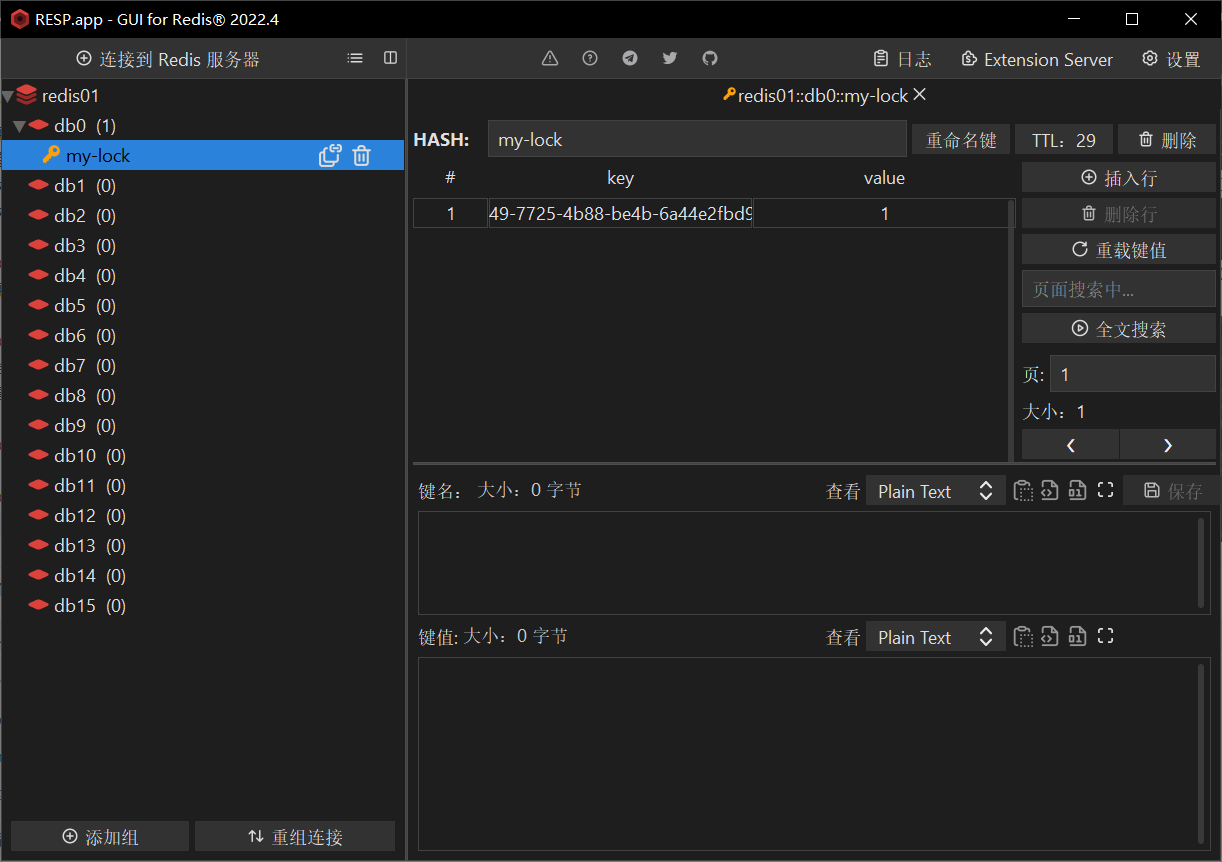Copy my-lock key name in tree
Screen dimensions: 1222x862
(x=330, y=156)
